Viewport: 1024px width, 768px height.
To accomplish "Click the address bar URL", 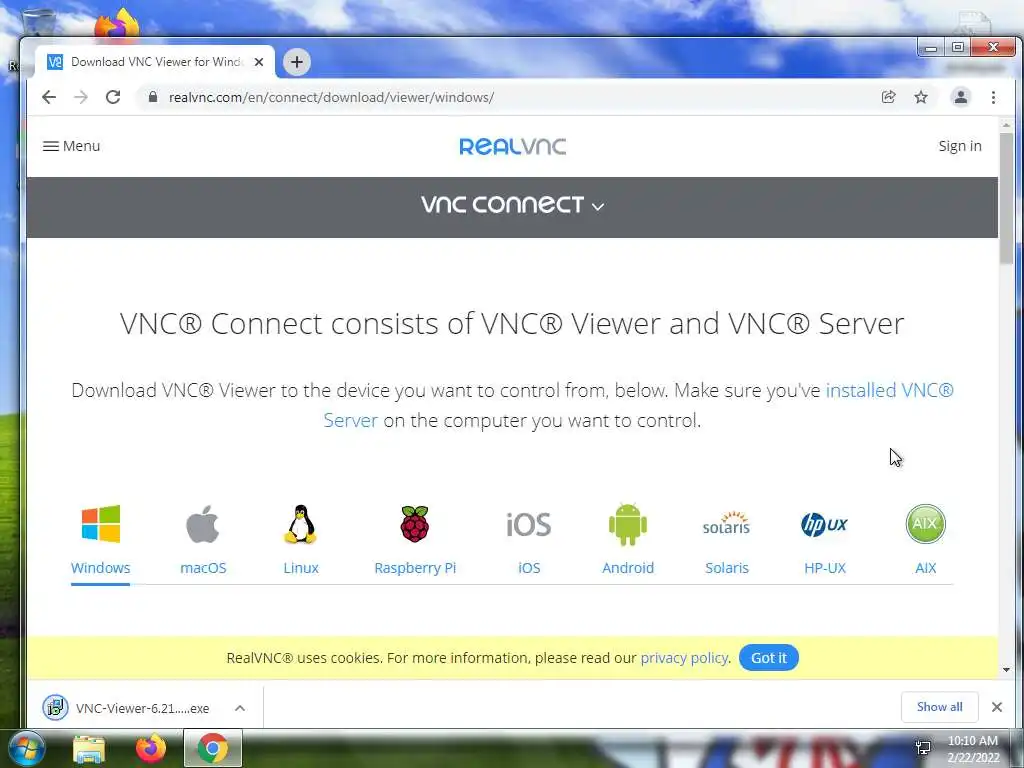I will click(x=331, y=97).
